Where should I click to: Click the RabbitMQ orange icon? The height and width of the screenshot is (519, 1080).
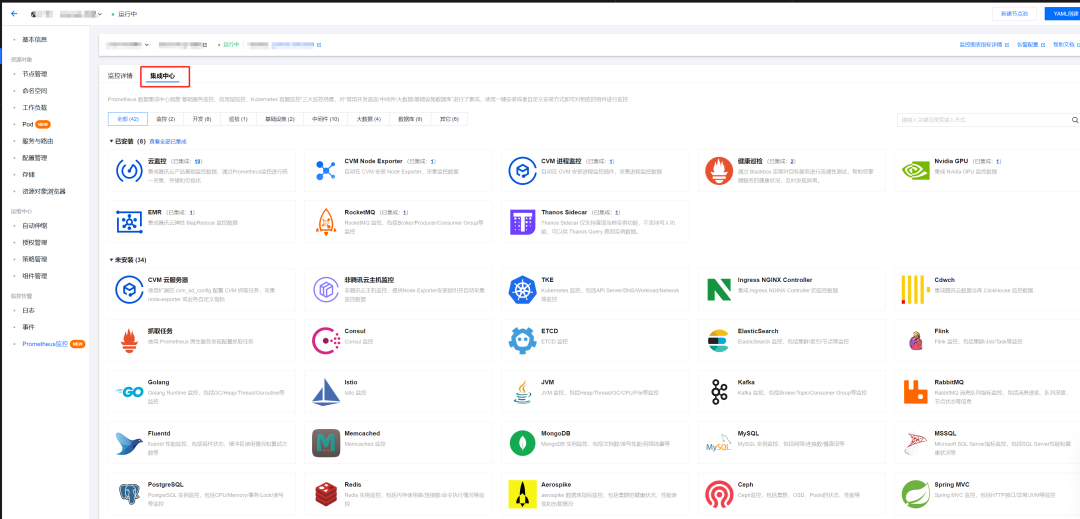click(x=915, y=392)
